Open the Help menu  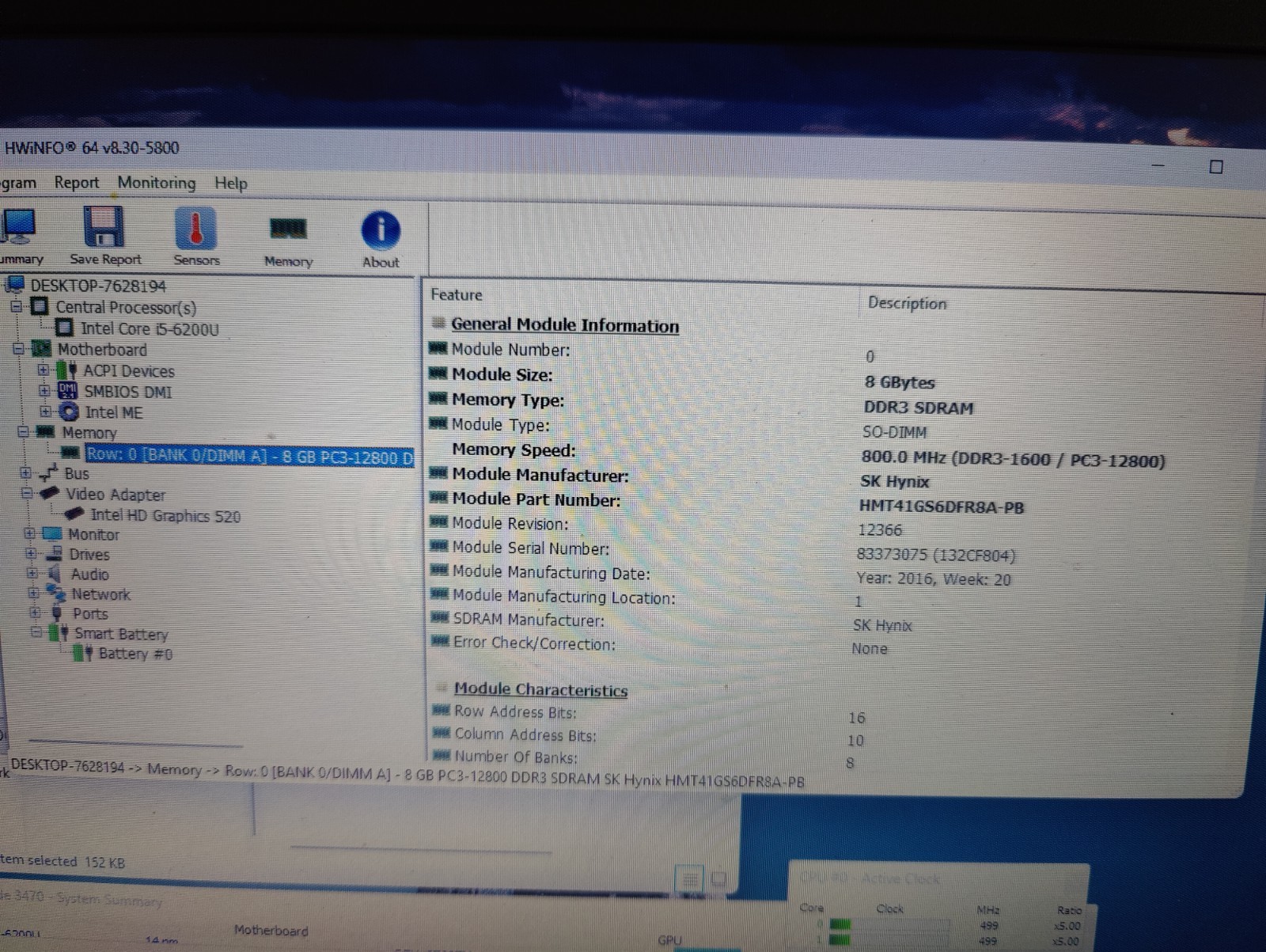pyautogui.click(x=231, y=184)
